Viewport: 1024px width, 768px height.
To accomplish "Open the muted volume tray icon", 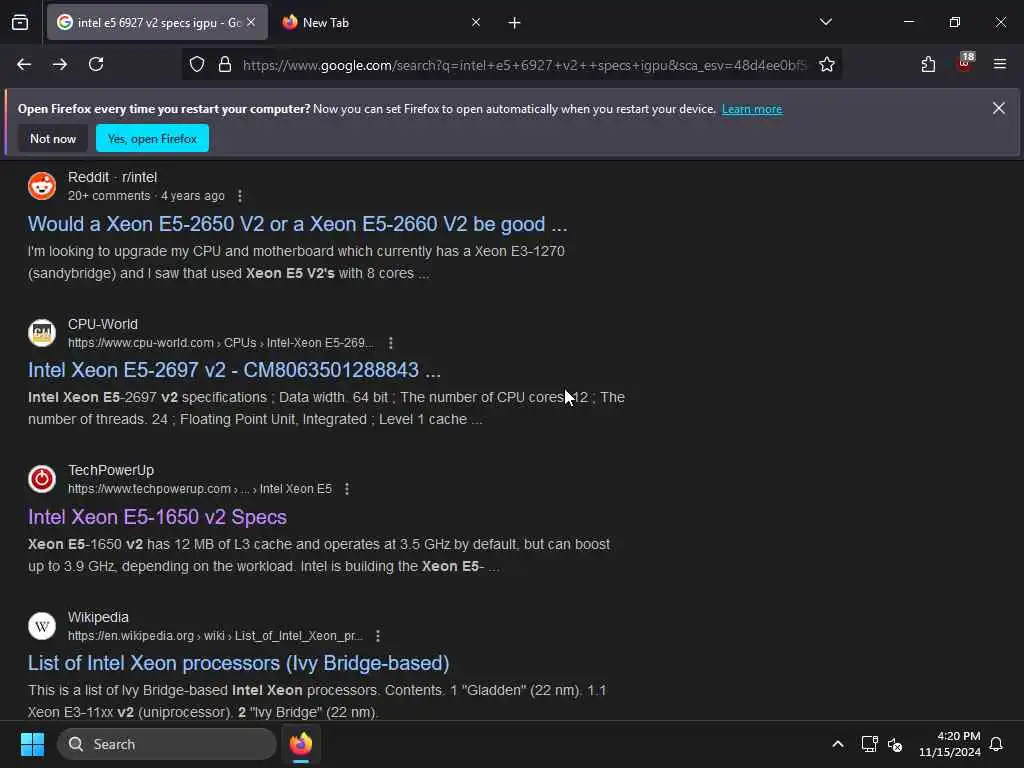I will pyautogui.click(x=895, y=744).
